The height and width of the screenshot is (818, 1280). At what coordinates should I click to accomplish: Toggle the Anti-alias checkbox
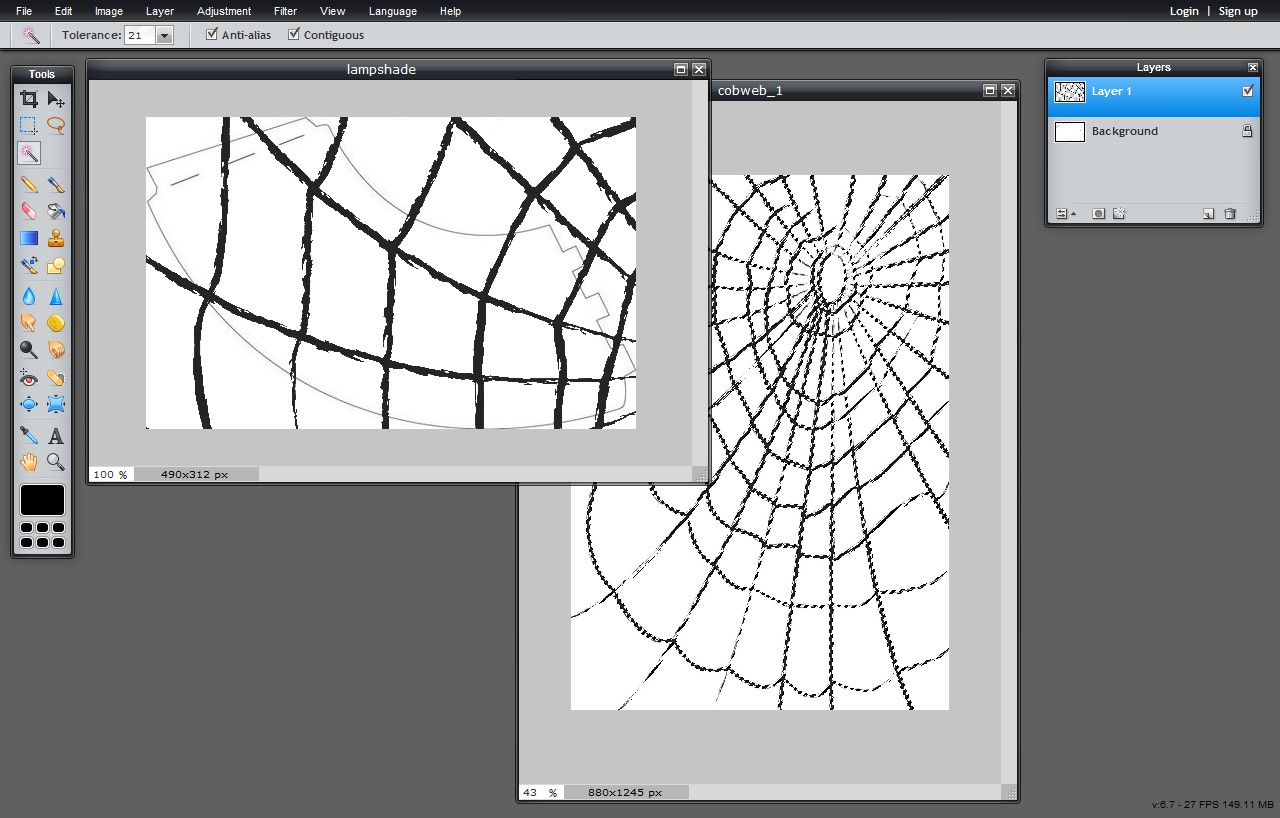coord(211,34)
